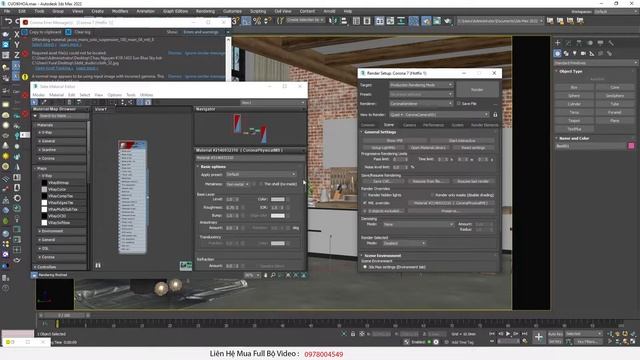The image size is (640, 360).
Task: Click the Percent Snap toggle icon
Action: 257,20
